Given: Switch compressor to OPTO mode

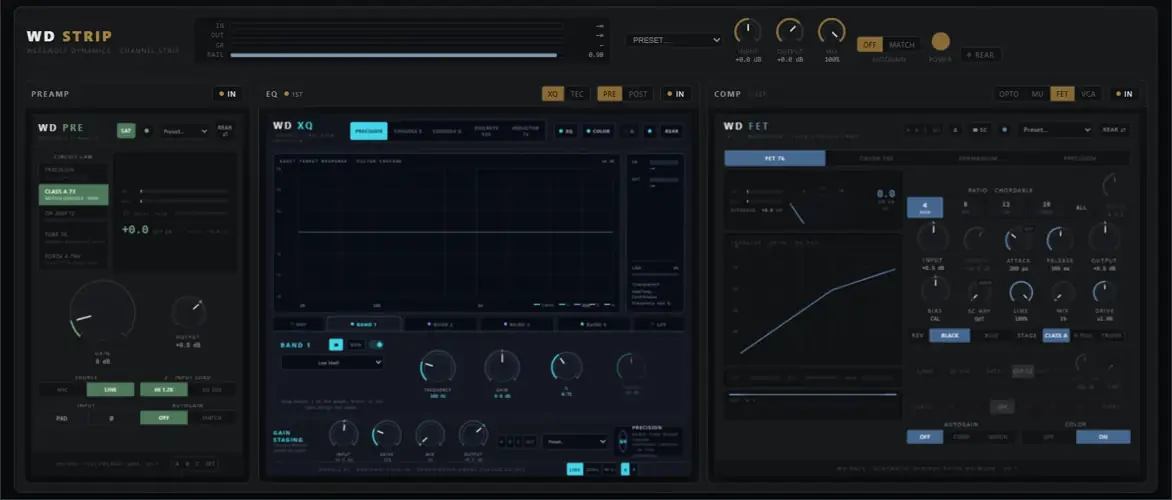Looking at the screenshot, I should coord(1009,94).
